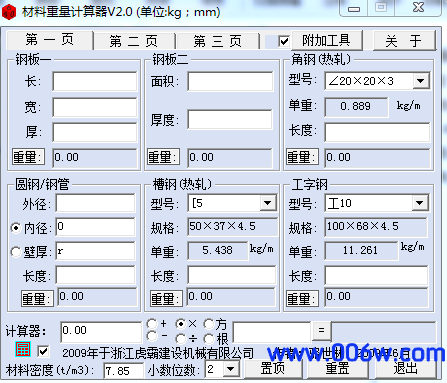The width and height of the screenshot is (447, 383).
Task: Click the 槽钢 规格 value 50×37×4.5
Action: 232,227
